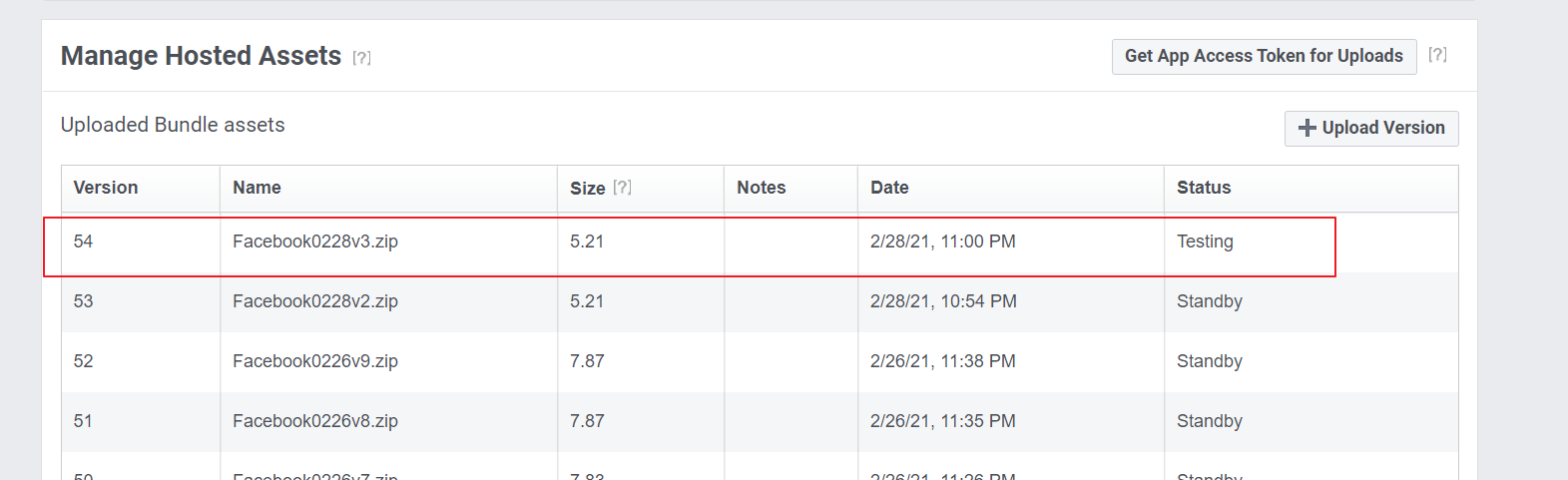Click the Upload Version button
This screenshot has height=480, width=1568.
(x=1370, y=128)
